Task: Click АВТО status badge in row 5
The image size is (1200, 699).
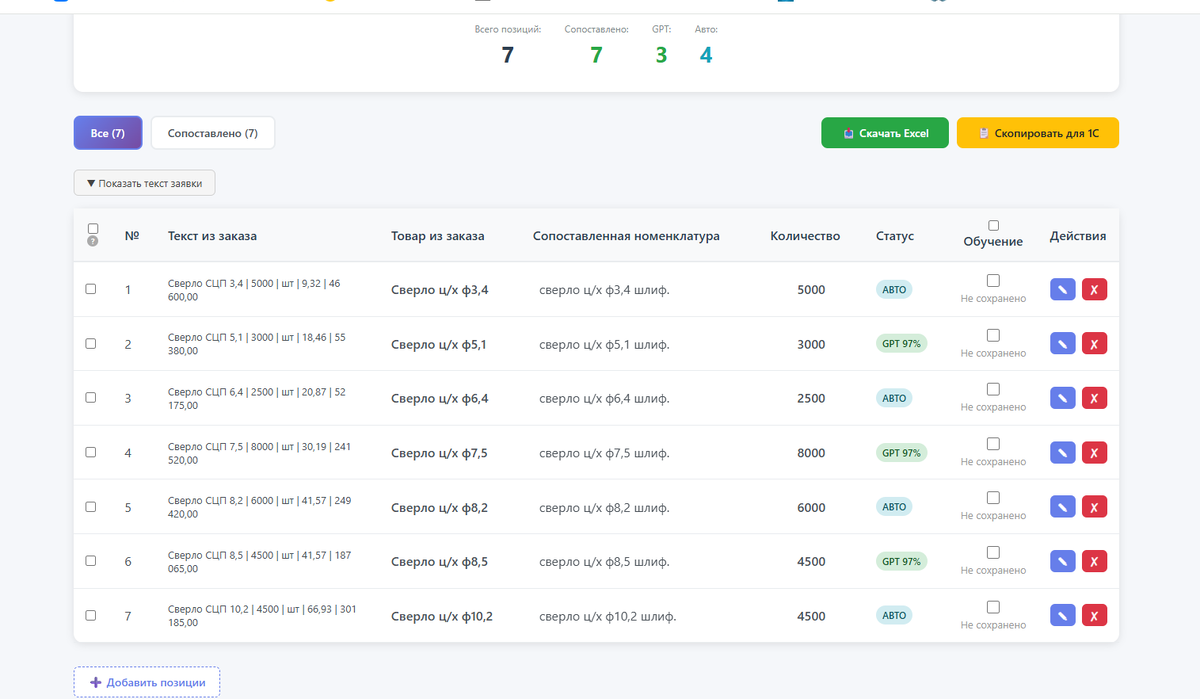Action: (x=894, y=507)
